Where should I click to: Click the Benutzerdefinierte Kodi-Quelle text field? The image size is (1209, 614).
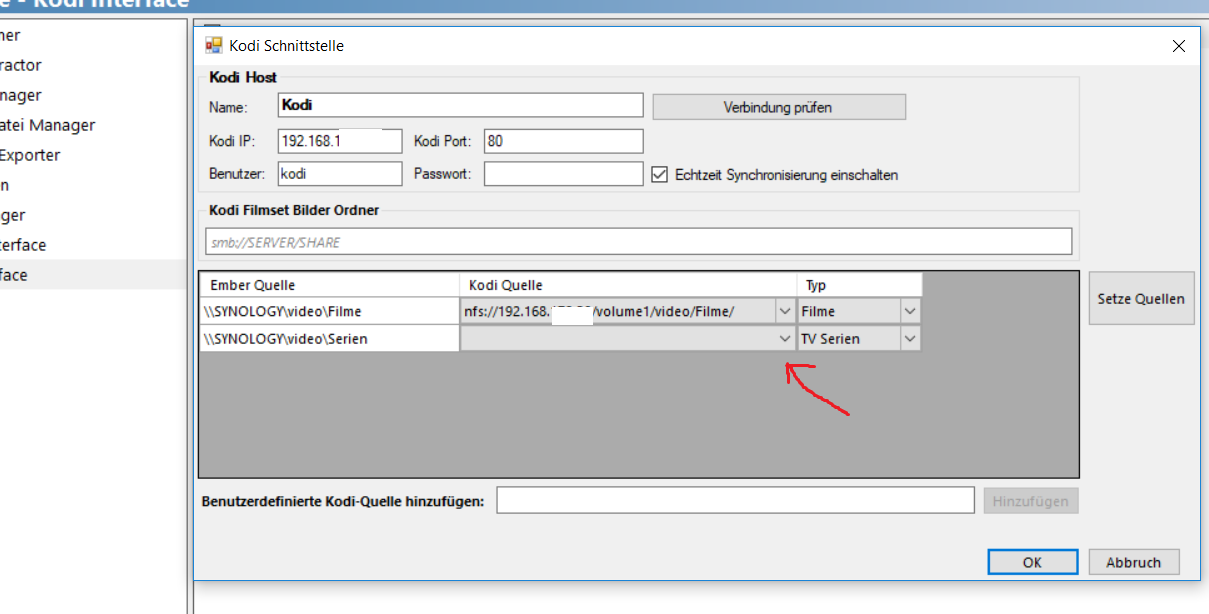click(735, 500)
